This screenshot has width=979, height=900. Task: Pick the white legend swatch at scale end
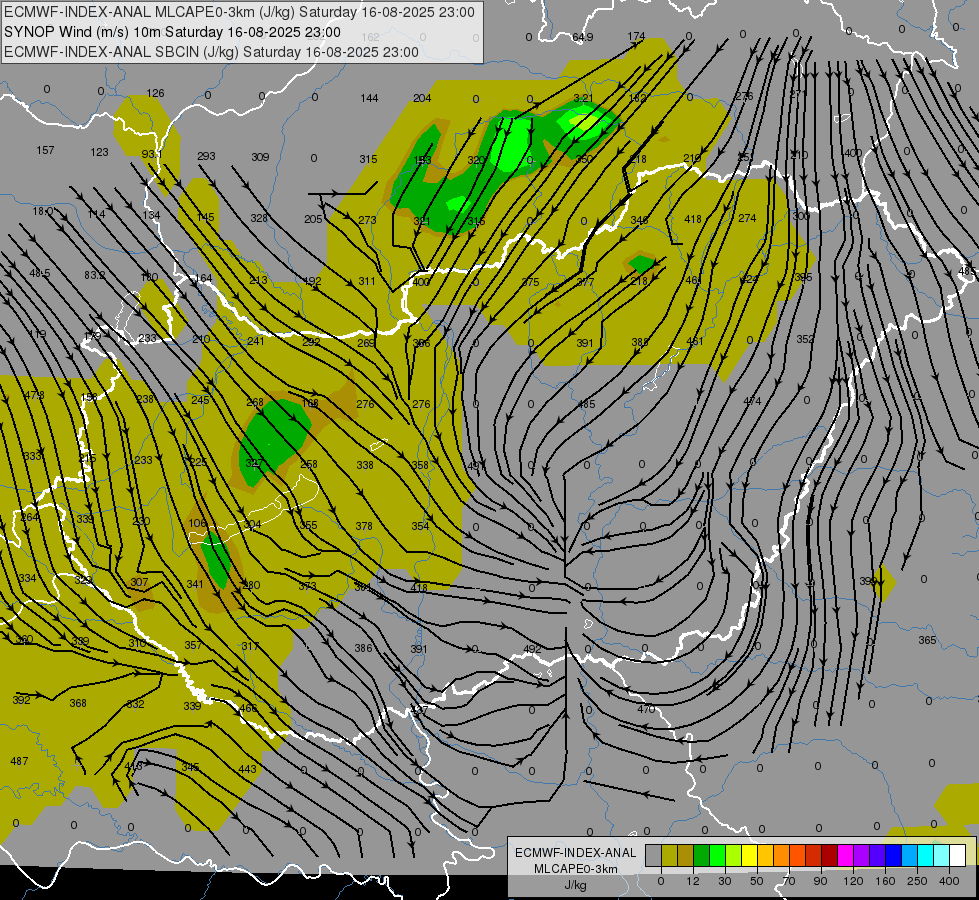[958, 856]
